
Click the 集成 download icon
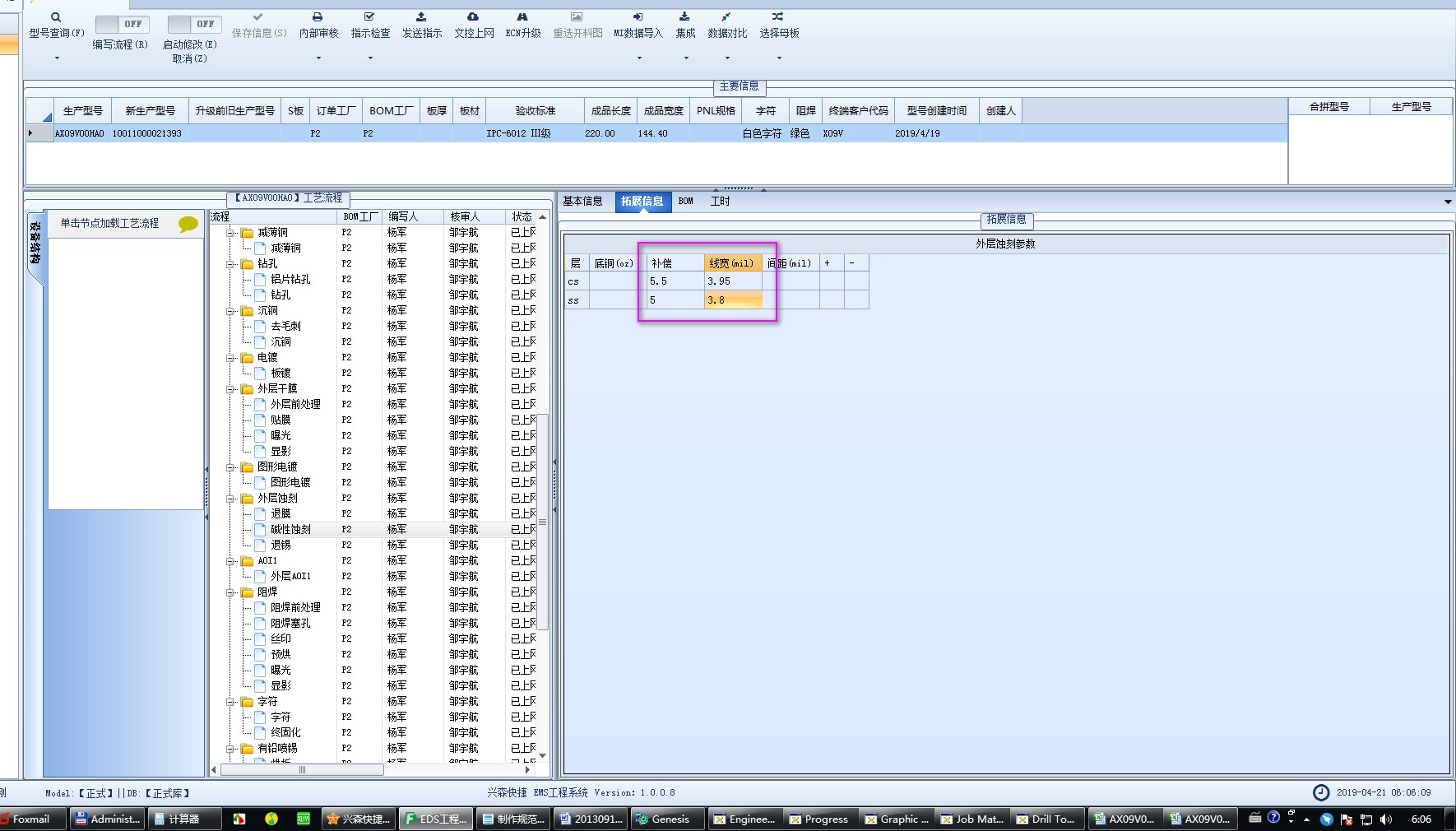click(684, 16)
